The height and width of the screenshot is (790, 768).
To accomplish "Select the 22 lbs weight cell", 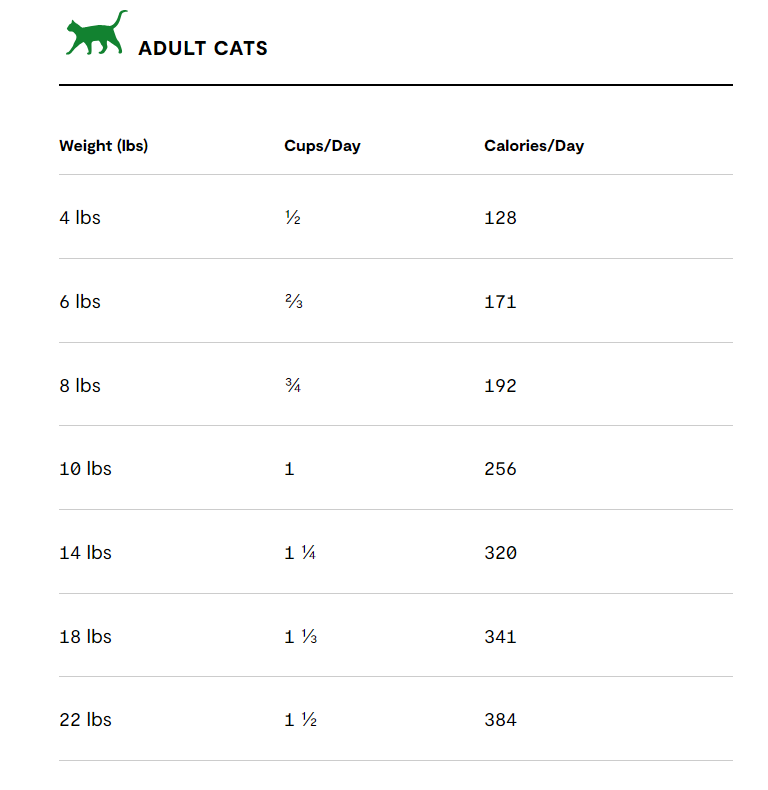I will point(85,720).
